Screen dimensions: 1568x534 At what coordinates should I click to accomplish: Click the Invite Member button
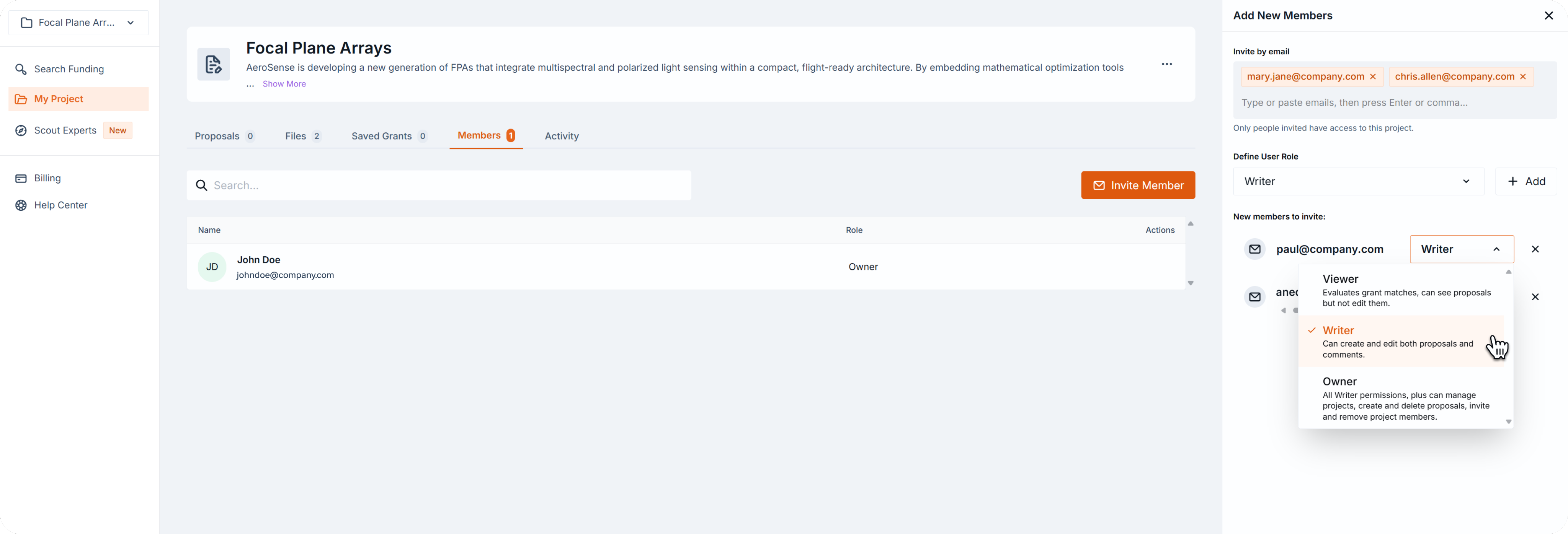(x=1137, y=186)
